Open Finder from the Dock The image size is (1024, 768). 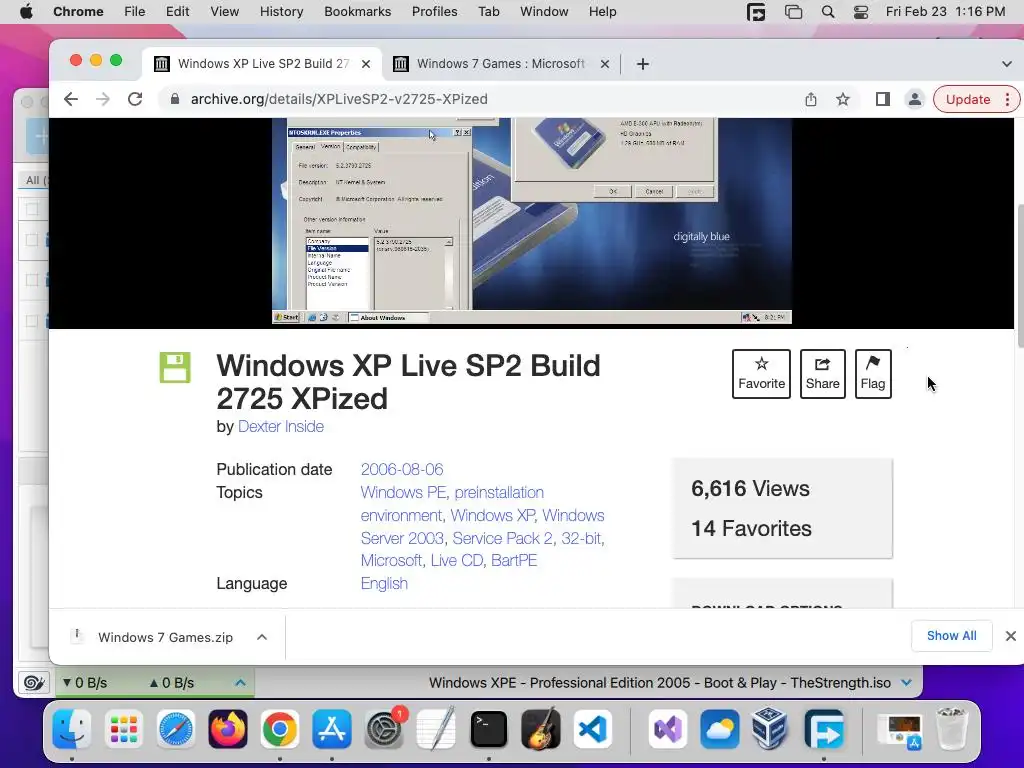(x=71, y=729)
